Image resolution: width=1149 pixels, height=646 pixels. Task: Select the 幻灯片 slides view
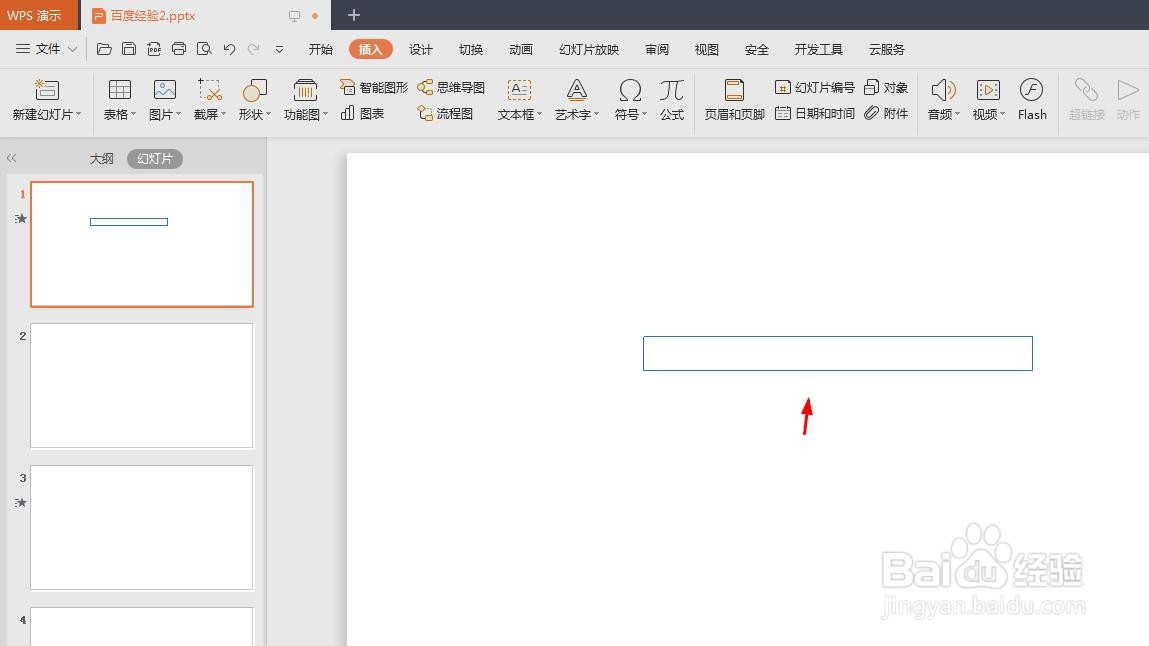(x=154, y=158)
